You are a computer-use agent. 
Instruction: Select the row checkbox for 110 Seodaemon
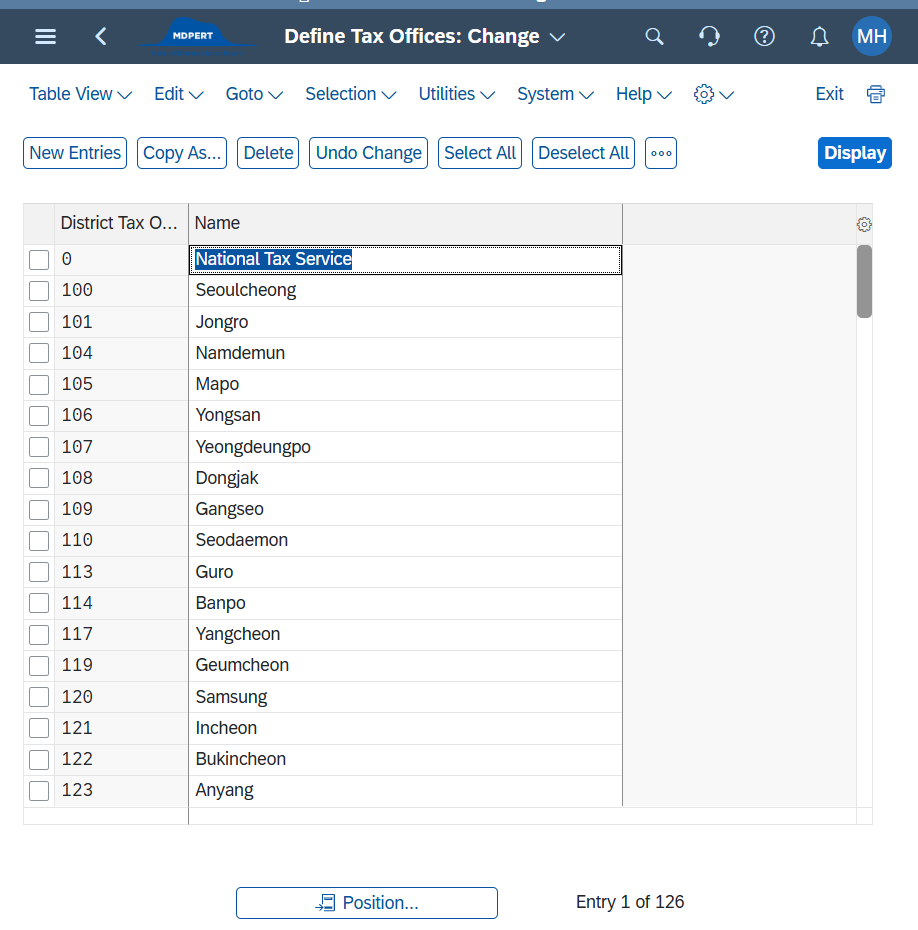pyautogui.click(x=39, y=541)
